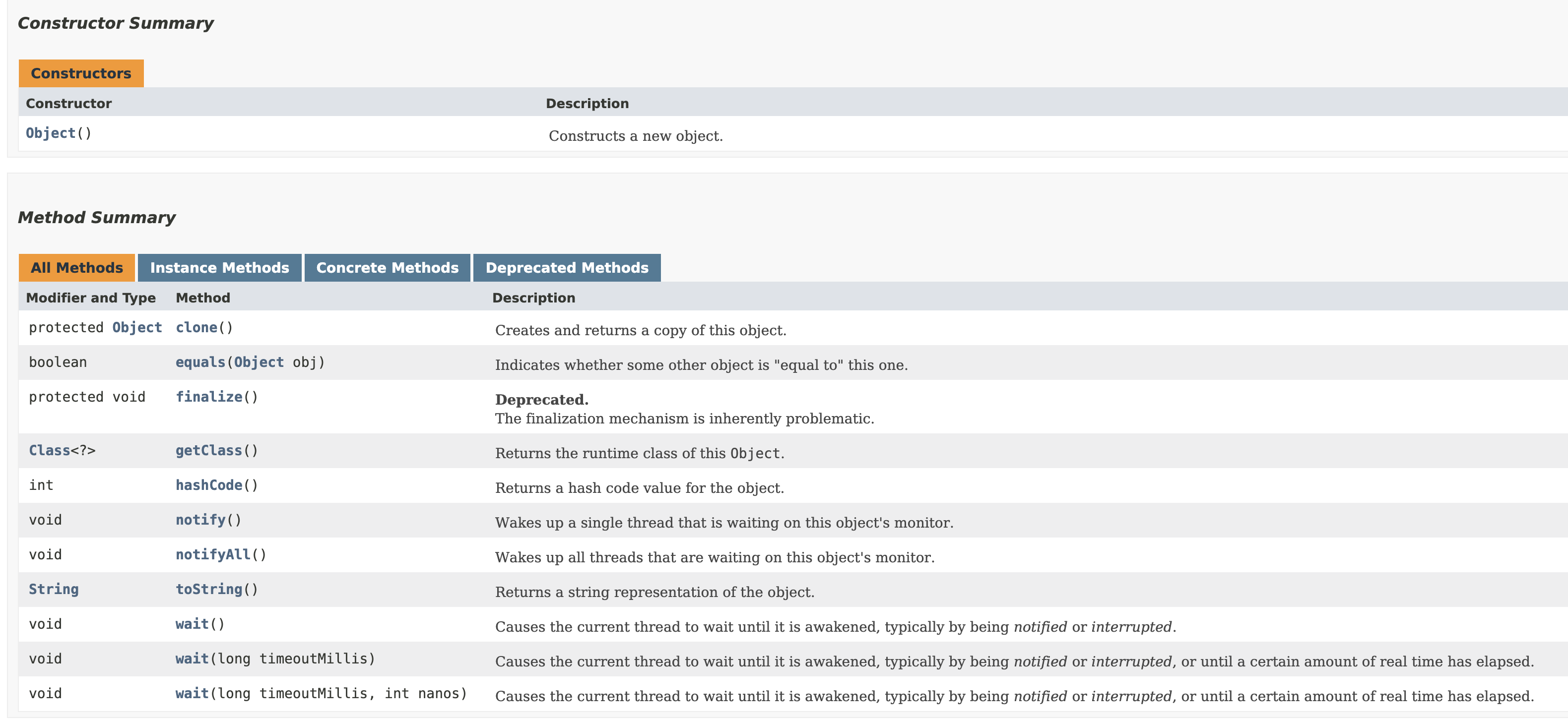Open the clone() method link

pyautogui.click(x=196, y=327)
